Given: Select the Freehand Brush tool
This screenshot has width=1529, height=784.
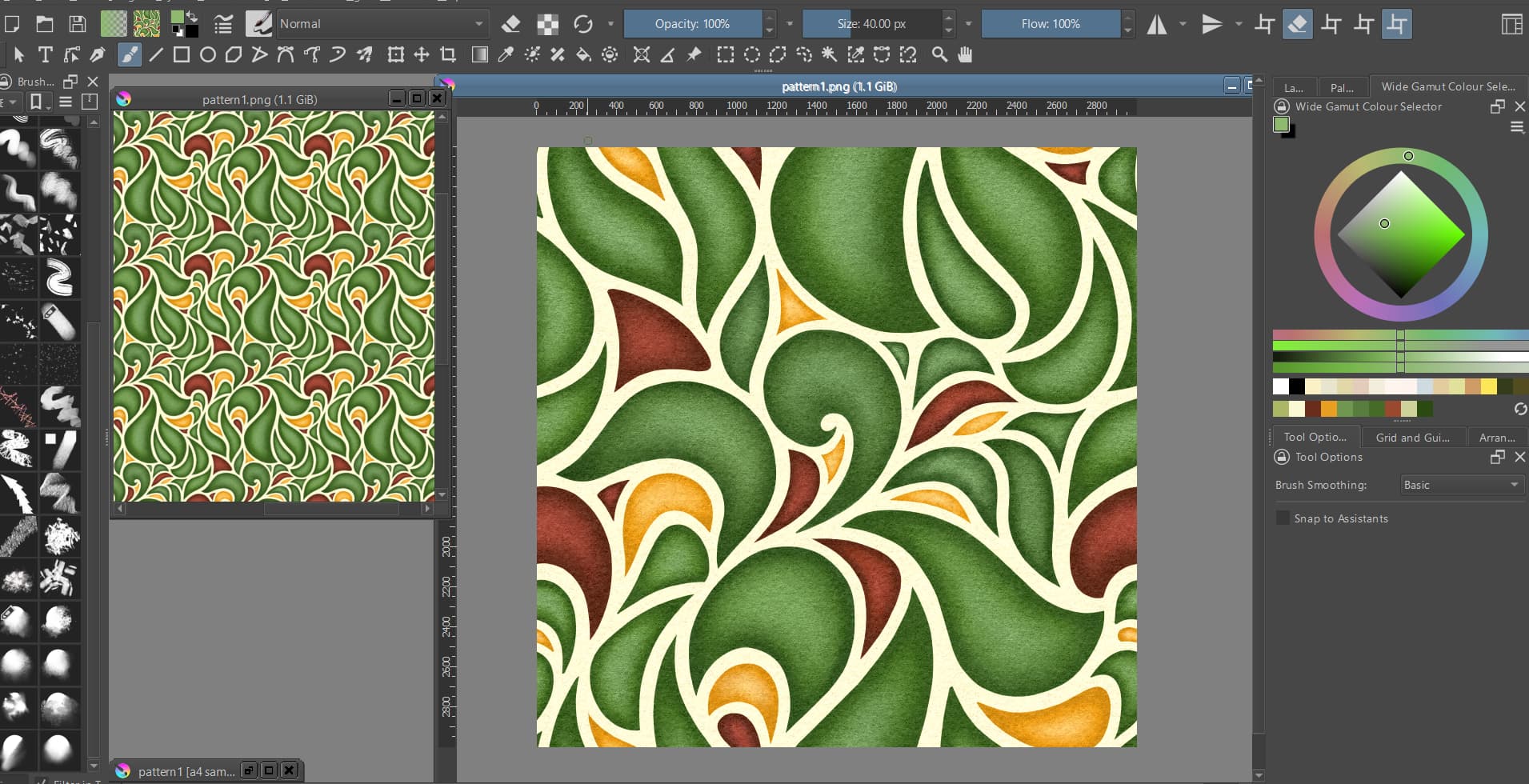Looking at the screenshot, I should point(129,54).
